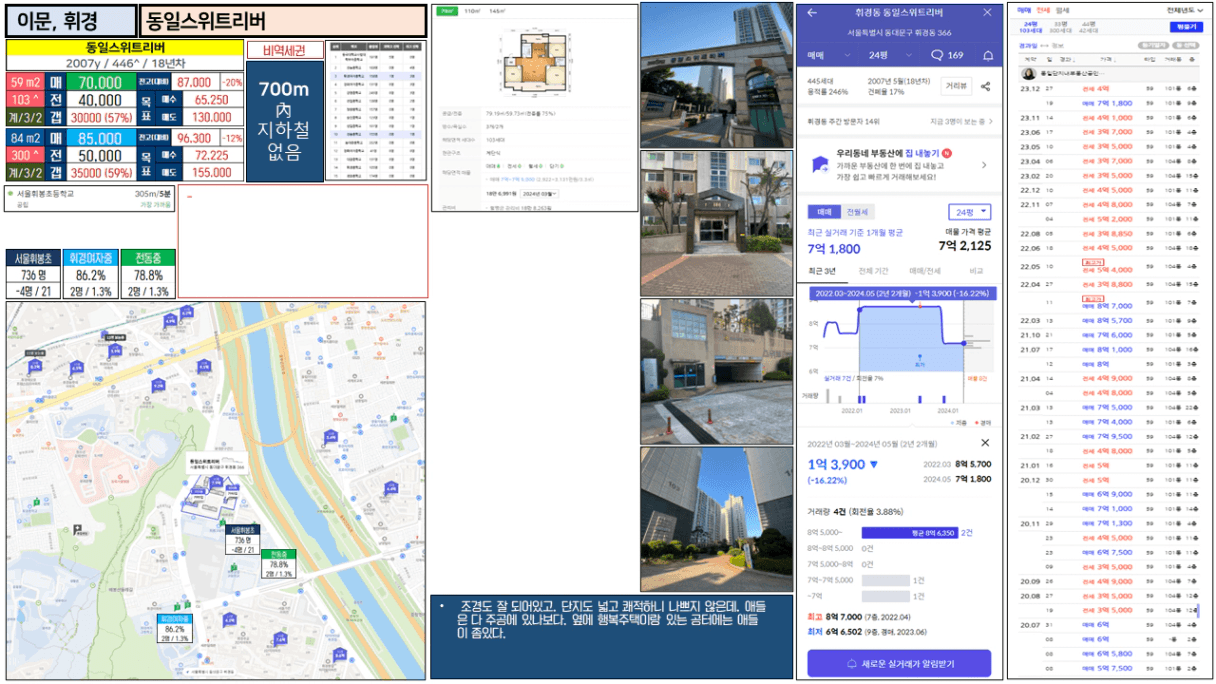The image size is (1216, 684).
Task: Open the photo of the building entrance doors
Action: [716, 223]
